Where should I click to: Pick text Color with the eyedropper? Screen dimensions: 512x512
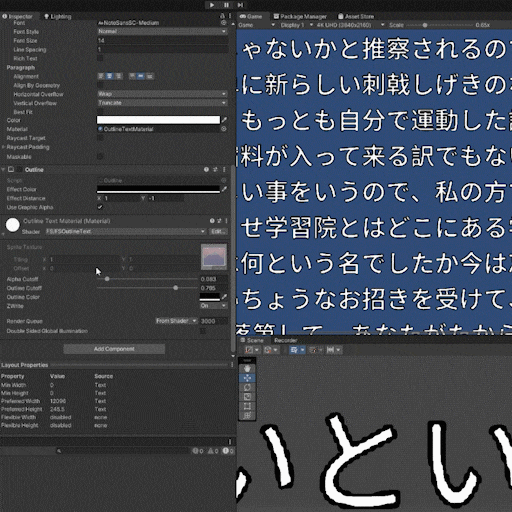click(x=224, y=120)
